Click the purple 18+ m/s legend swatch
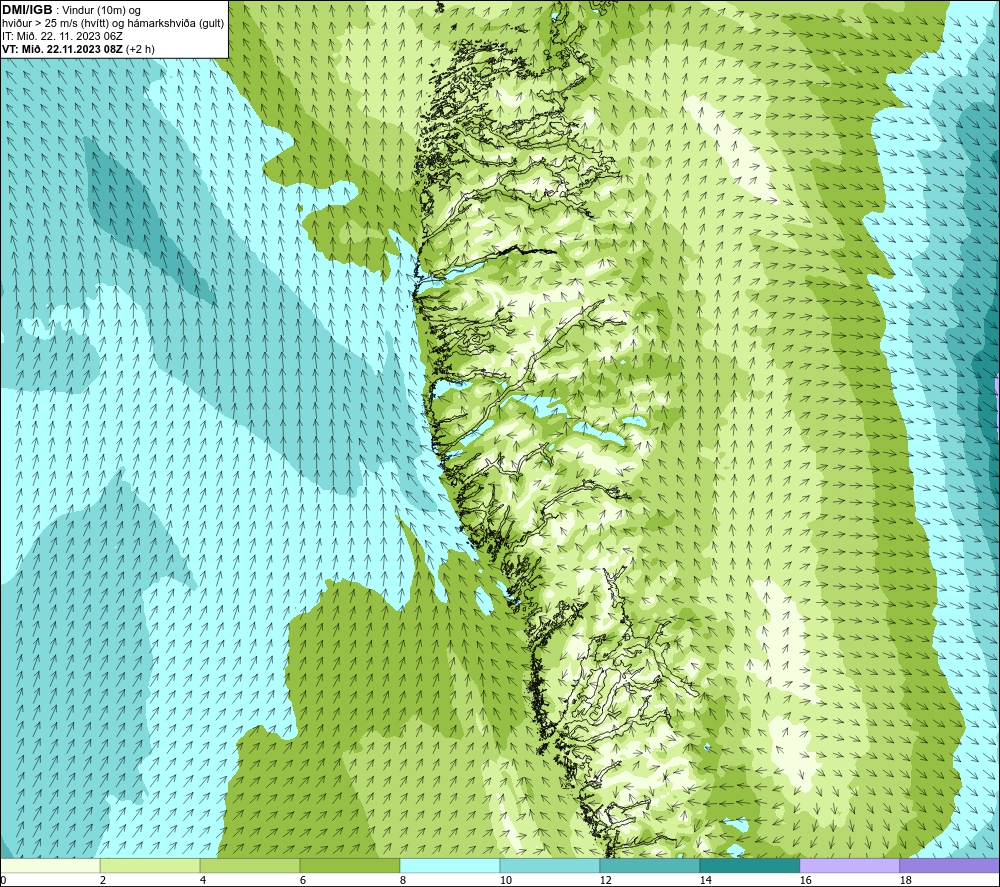Viewport: 1000px width, 887px height. [x=949, y=865]
